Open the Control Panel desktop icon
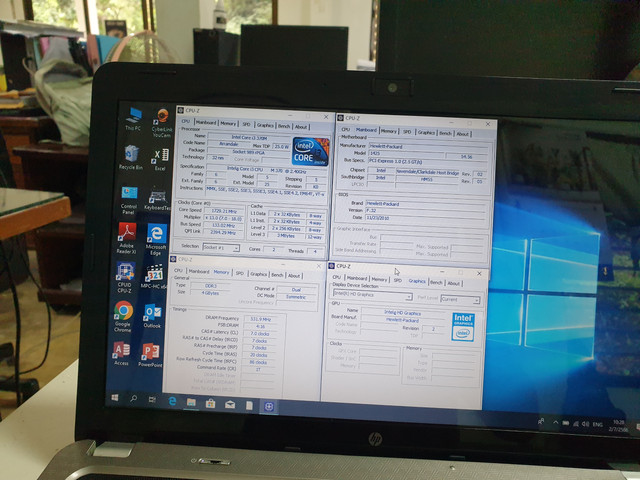The image size is (640, 480). coord(129,200)
